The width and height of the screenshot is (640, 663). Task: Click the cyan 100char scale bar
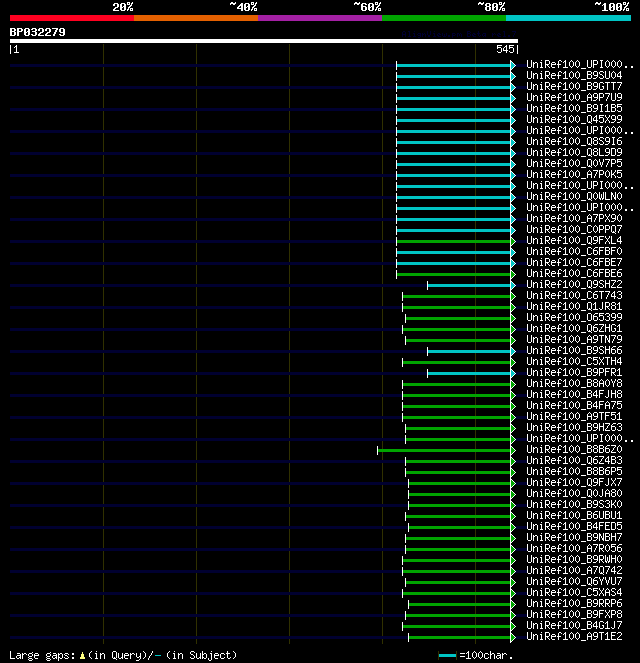pyautogui.click(x=447, y=656)
